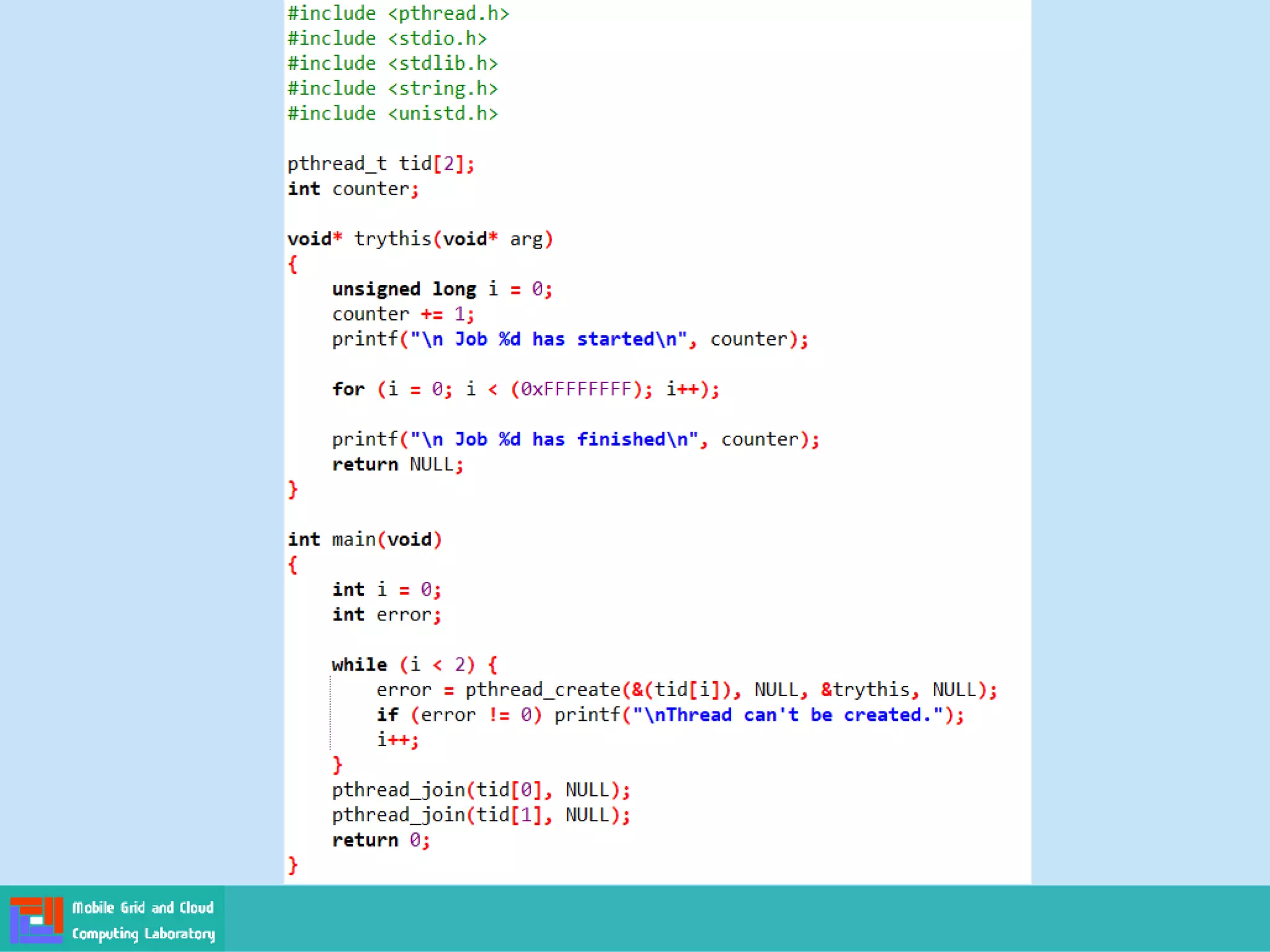Click the 'Mobile Grid and Cloud' text

[x=143, y=907]
